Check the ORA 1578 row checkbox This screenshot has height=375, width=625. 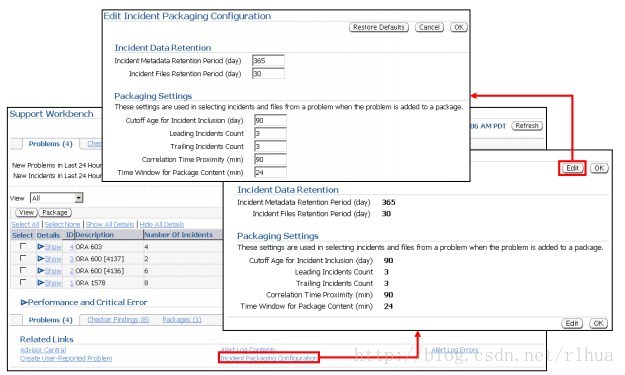click(23, 282)
